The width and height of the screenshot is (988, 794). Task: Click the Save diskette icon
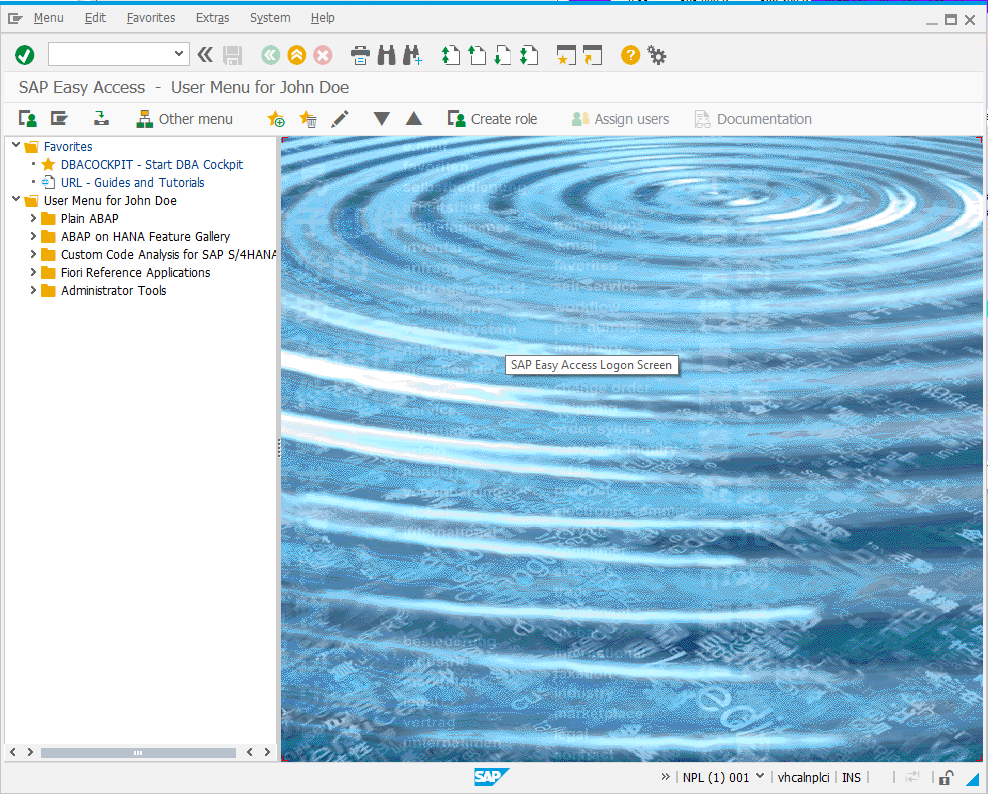click(233, 55)
